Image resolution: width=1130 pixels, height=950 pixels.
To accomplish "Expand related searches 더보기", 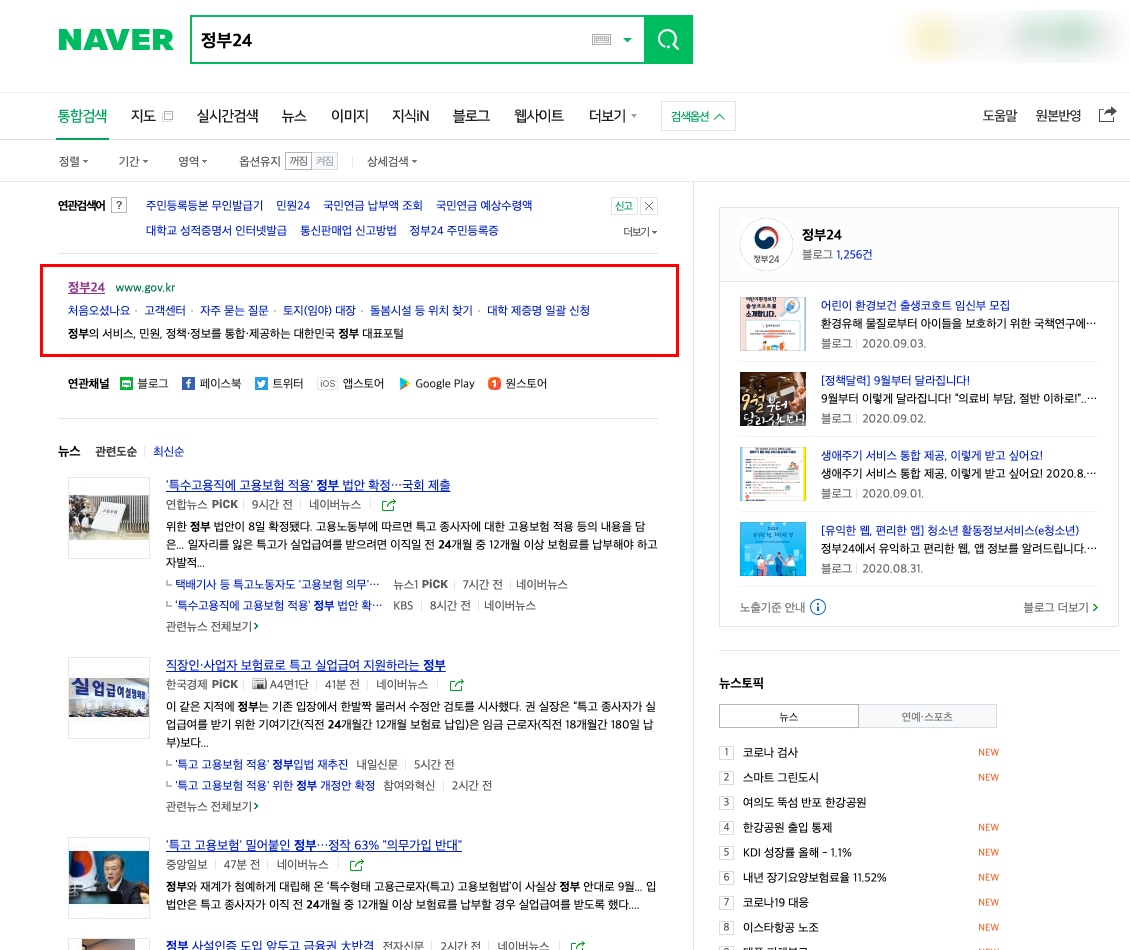I will coord(640,232).
